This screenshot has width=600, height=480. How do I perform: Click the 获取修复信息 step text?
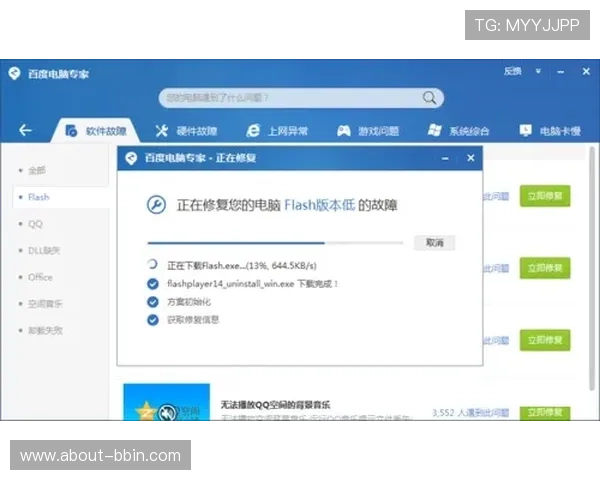click(193, 320)
